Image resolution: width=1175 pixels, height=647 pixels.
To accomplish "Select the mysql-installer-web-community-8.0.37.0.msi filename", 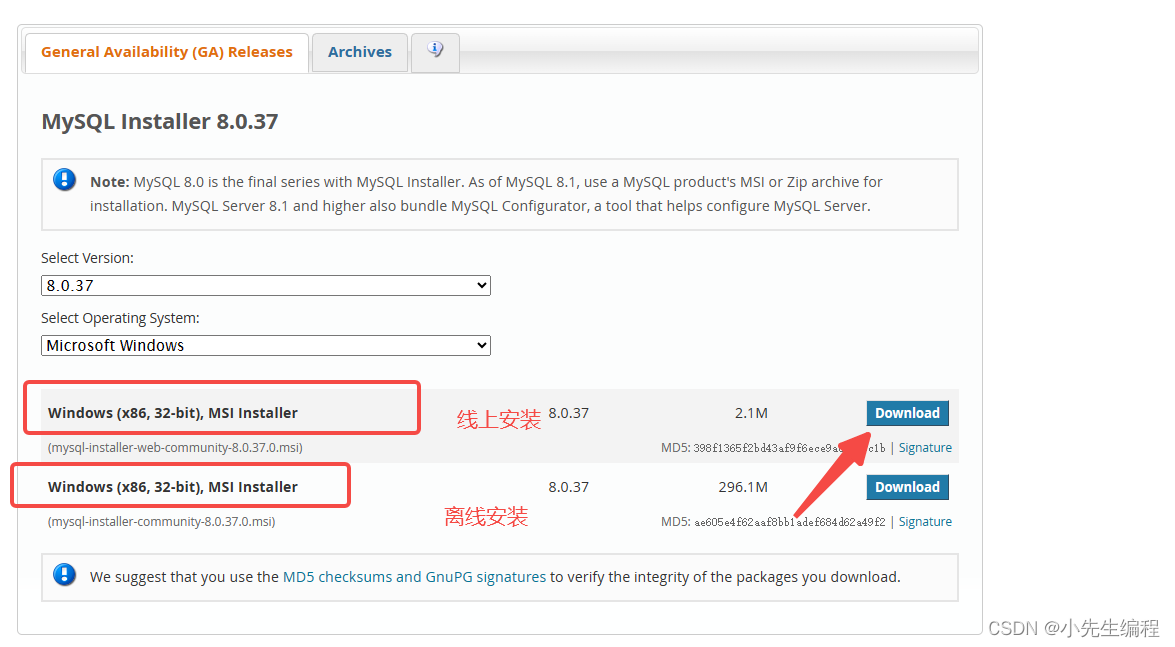I will [178, 447].
